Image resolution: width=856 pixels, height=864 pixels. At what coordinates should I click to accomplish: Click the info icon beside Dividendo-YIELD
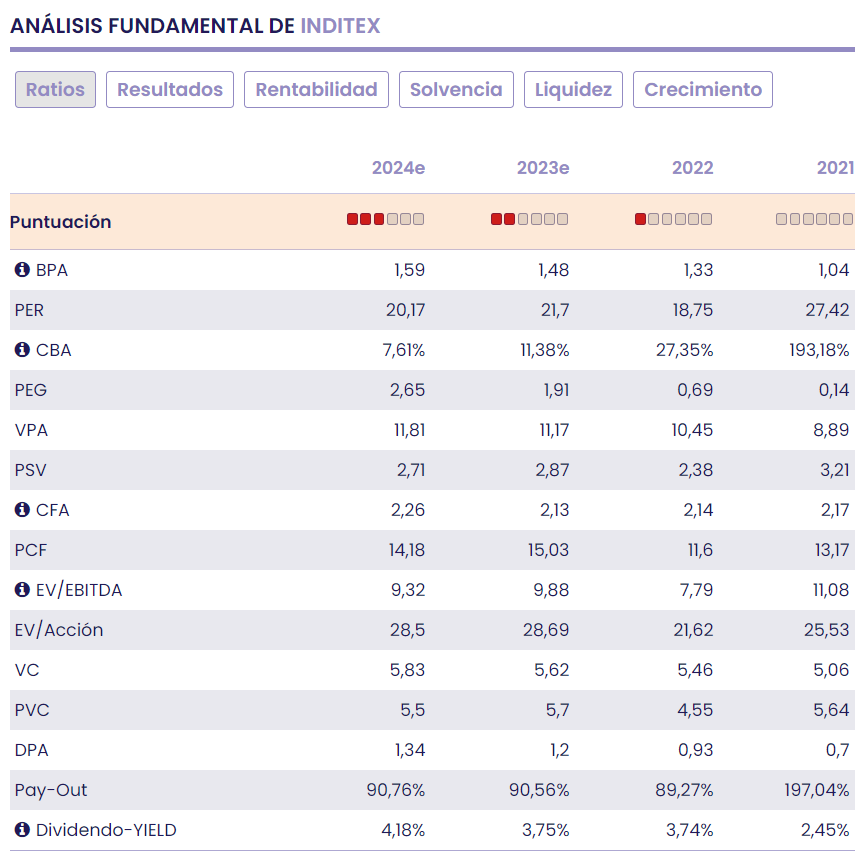click(22, 830)
